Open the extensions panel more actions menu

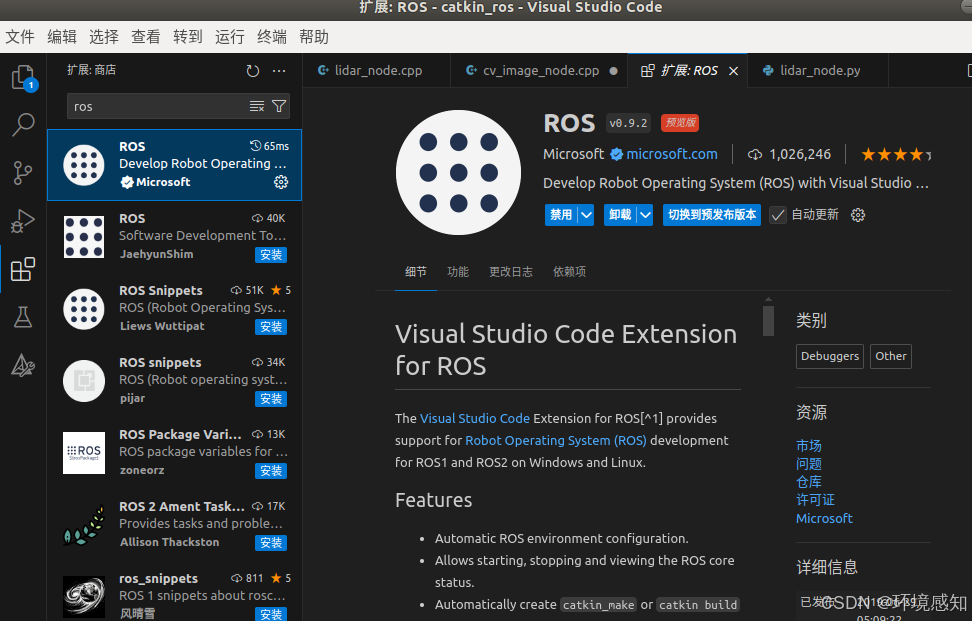(279, 71)
